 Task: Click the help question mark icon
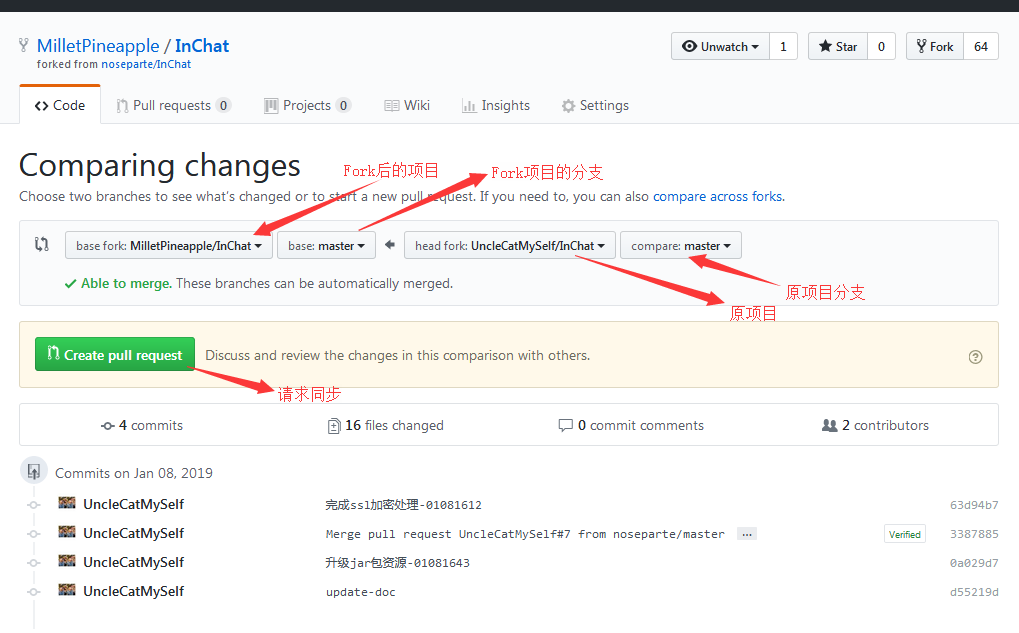click(975, 357)
